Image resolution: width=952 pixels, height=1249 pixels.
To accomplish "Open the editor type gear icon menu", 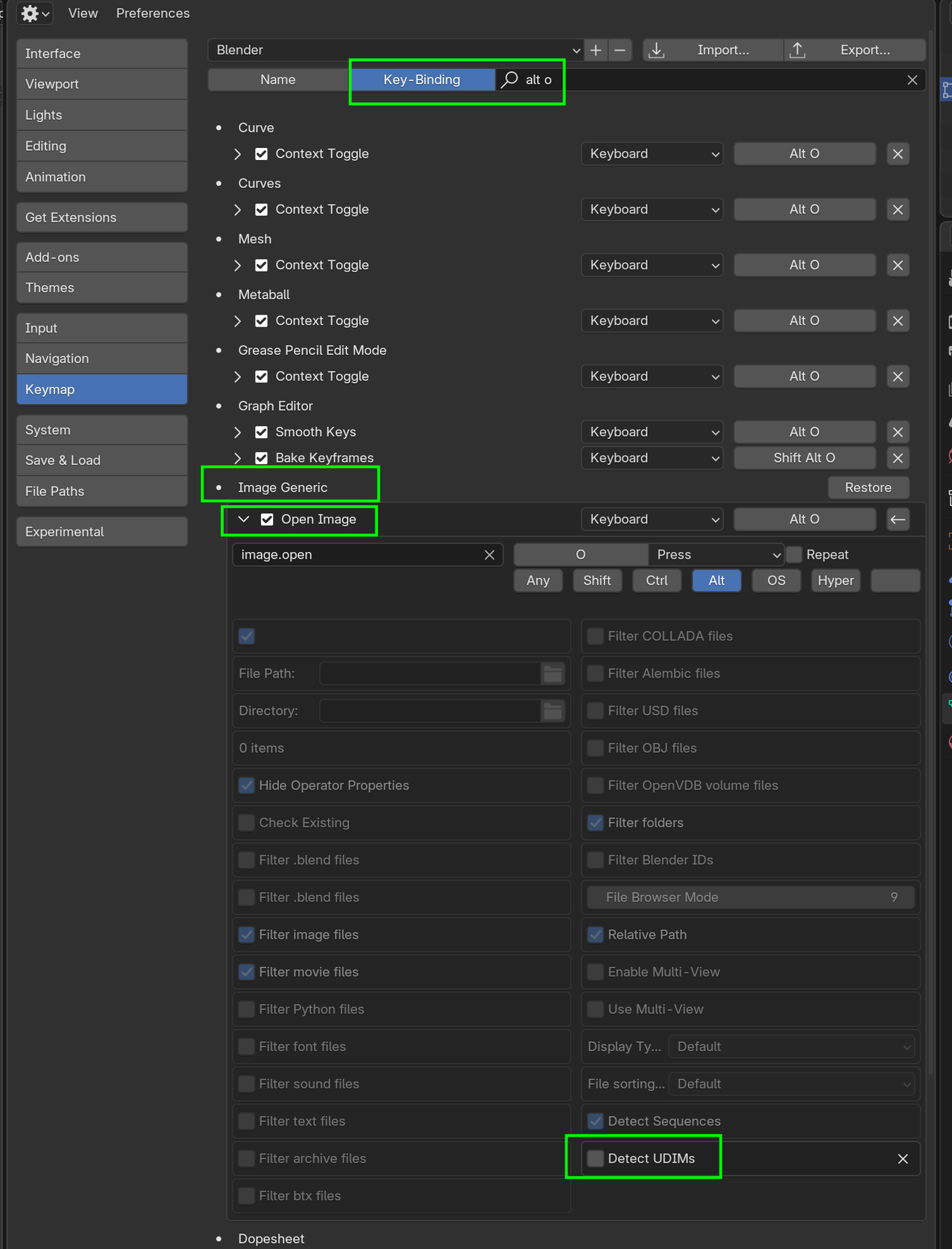I will click(34, 13).
